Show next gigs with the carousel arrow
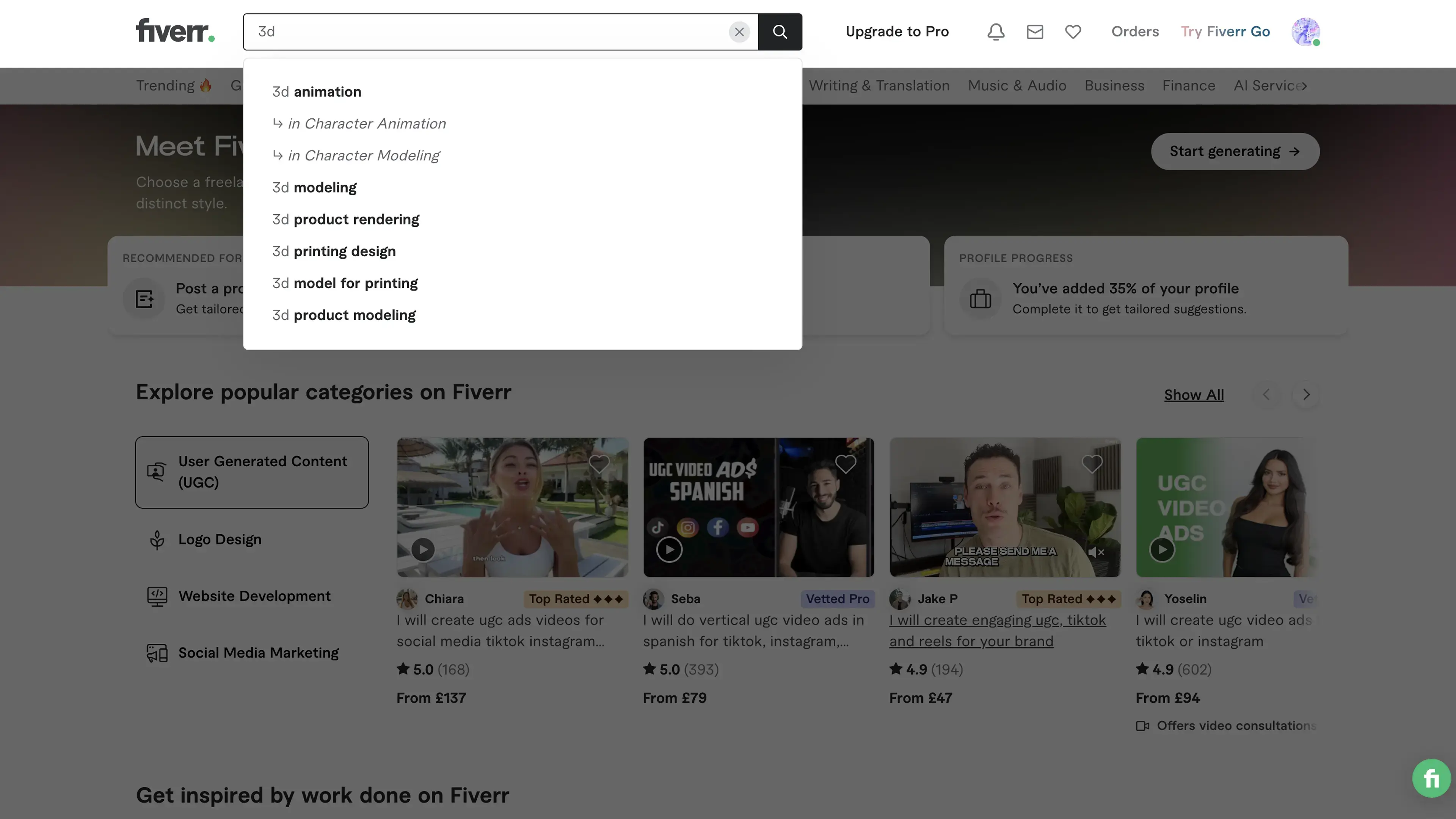1456x819 pixels. 1305,394
